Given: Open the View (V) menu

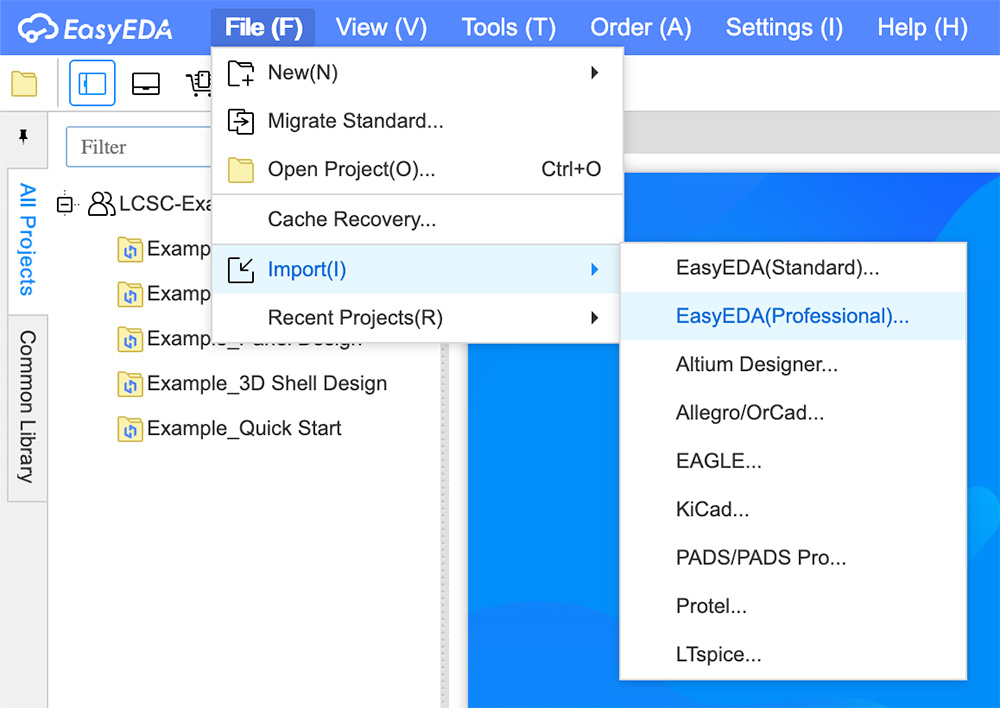Looking at the screenshot, I should (x=381, y=27).
